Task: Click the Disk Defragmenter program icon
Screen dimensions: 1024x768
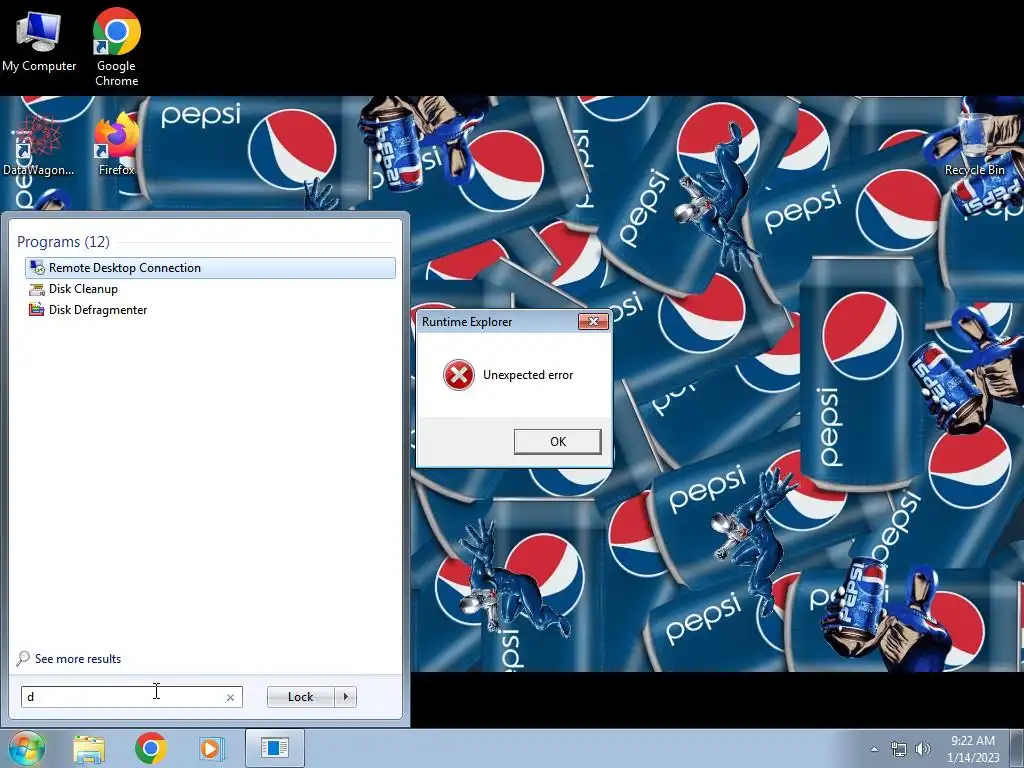Action: tap(37, 310)
